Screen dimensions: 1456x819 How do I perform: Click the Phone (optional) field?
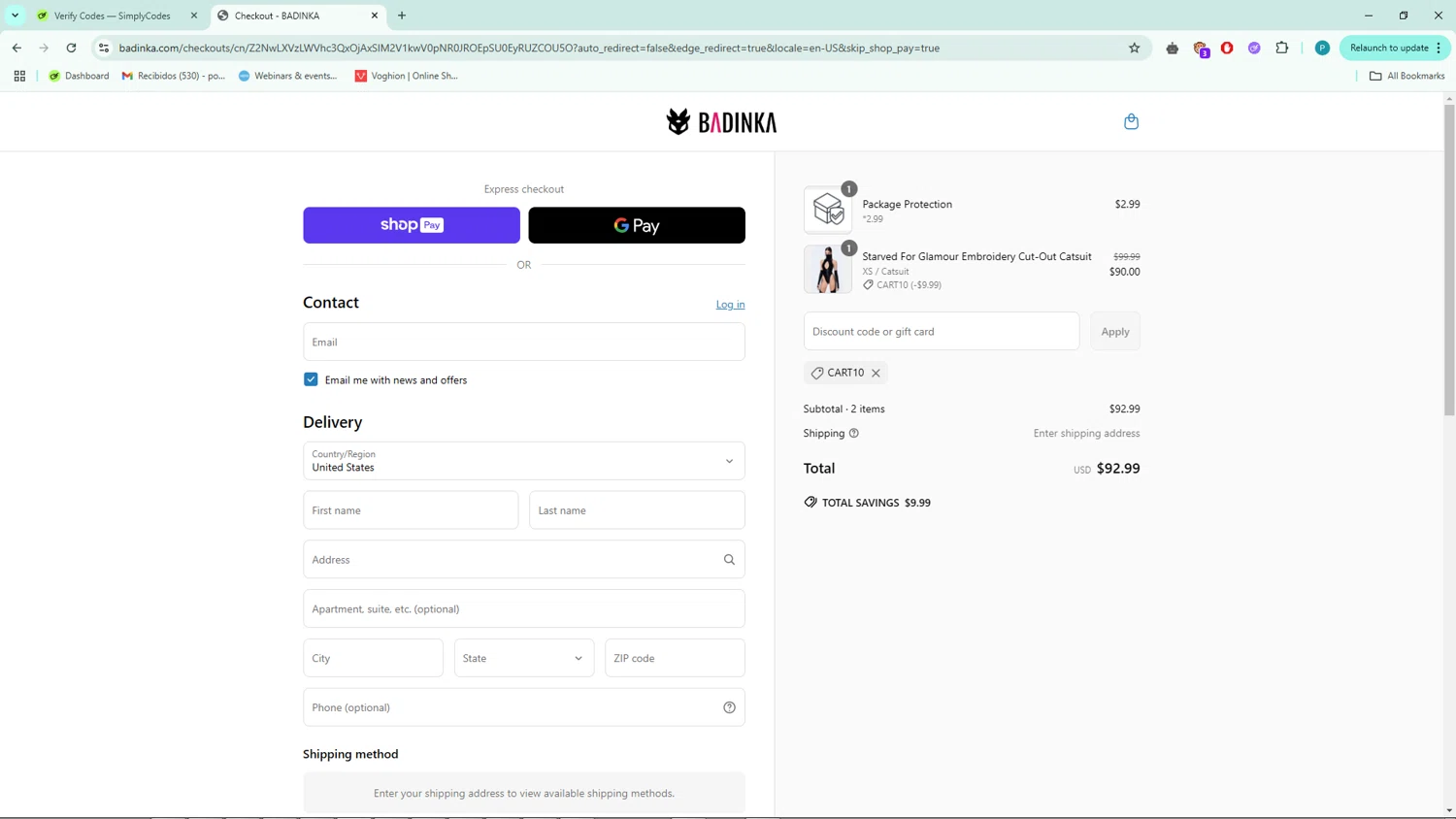pyautogui.click(x=524, y=707)
